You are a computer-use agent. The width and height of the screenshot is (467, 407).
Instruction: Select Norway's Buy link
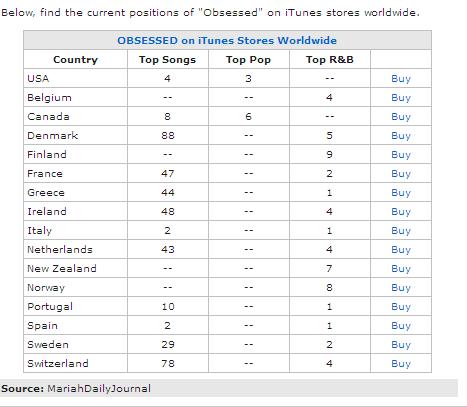pos(401,288)
